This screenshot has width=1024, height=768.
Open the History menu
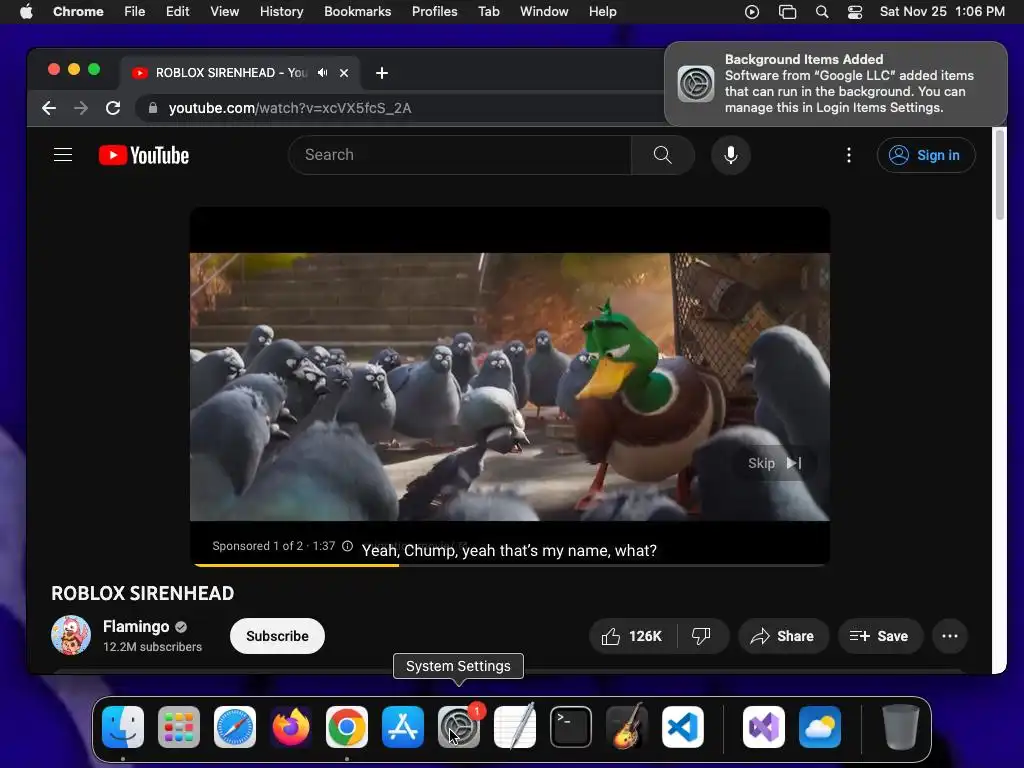pyautogui.click(x=281, y=12)
